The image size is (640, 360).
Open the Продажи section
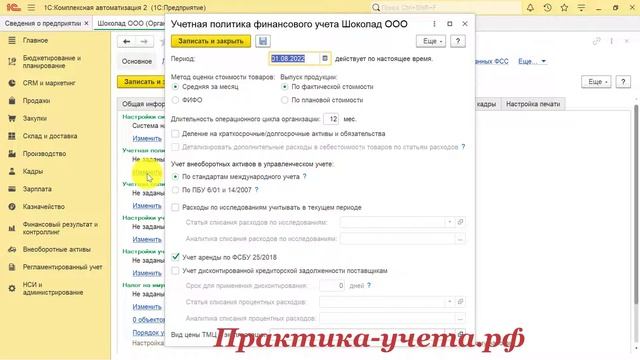(x=36, y=100)
